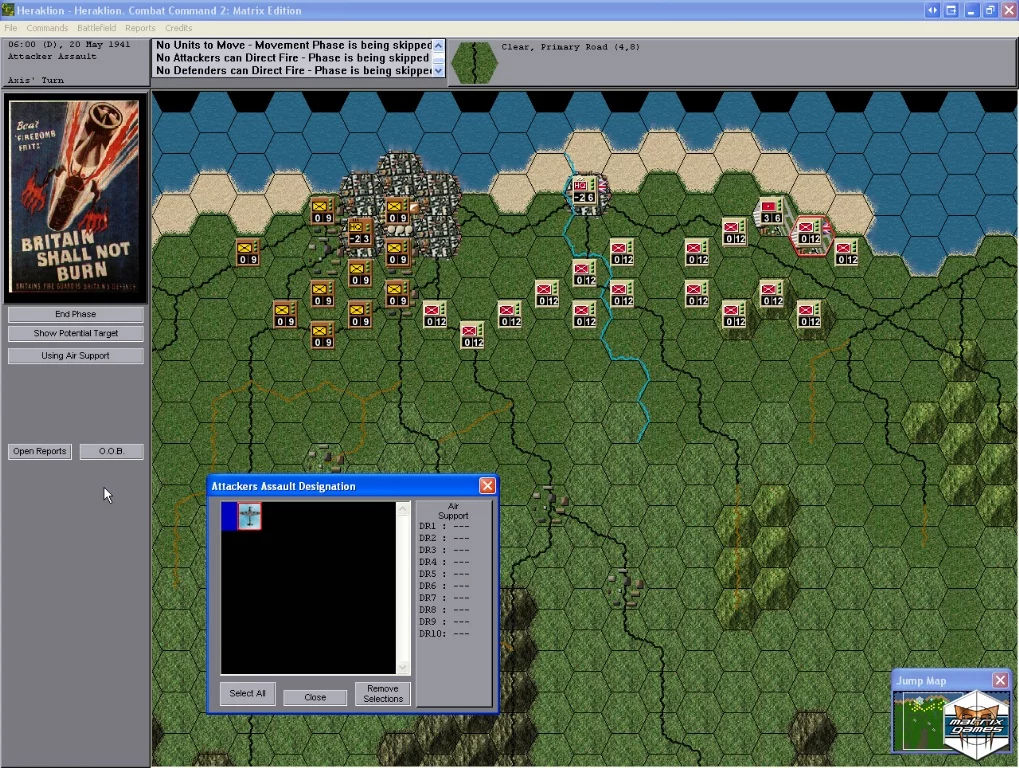Select the westernmost yellow 0 9 unit
Viewport: 1019px width, 768px height.
coord(248,253)
